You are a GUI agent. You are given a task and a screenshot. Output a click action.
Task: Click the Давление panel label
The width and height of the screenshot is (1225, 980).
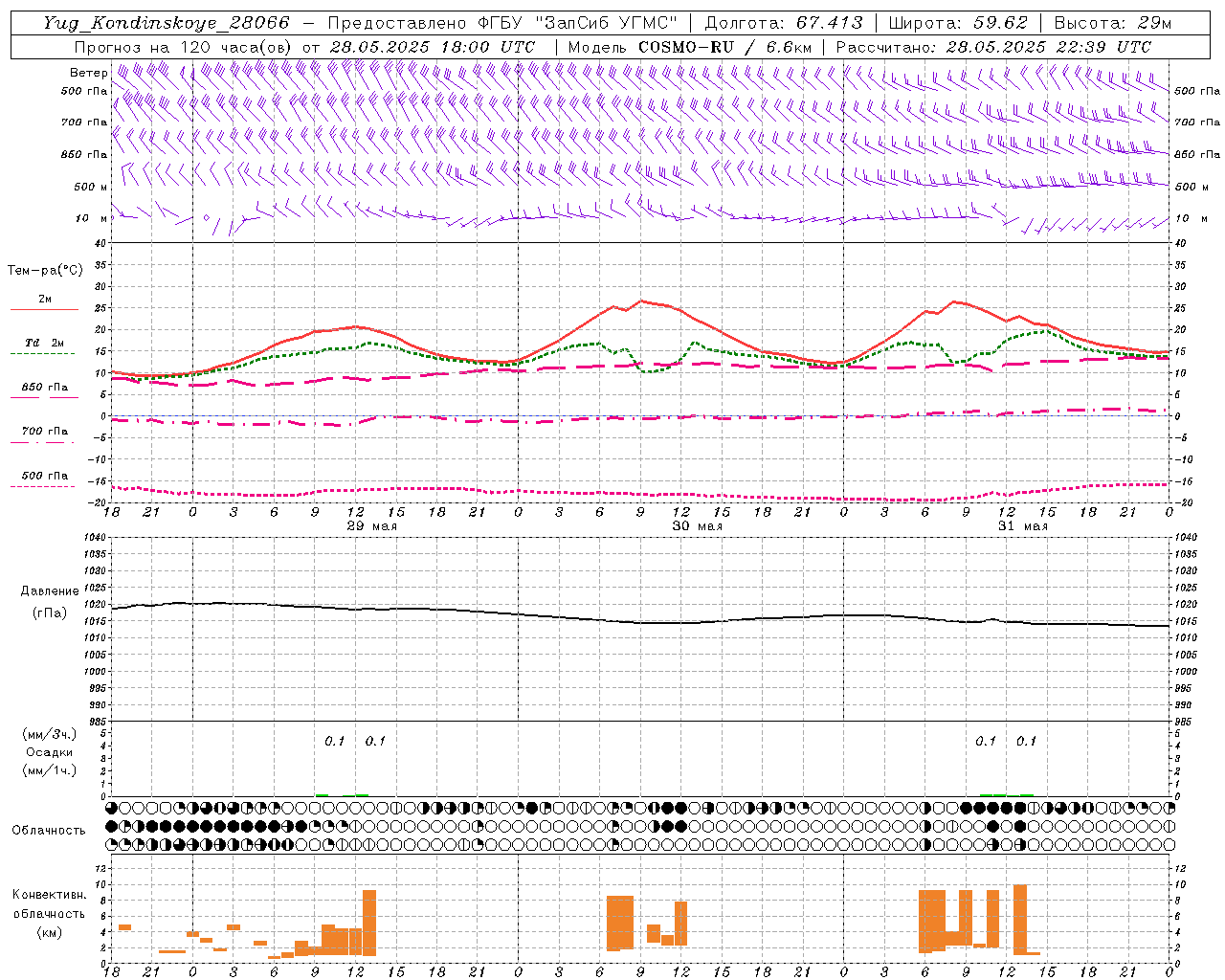pyautogui.click(x=50, y=591)
